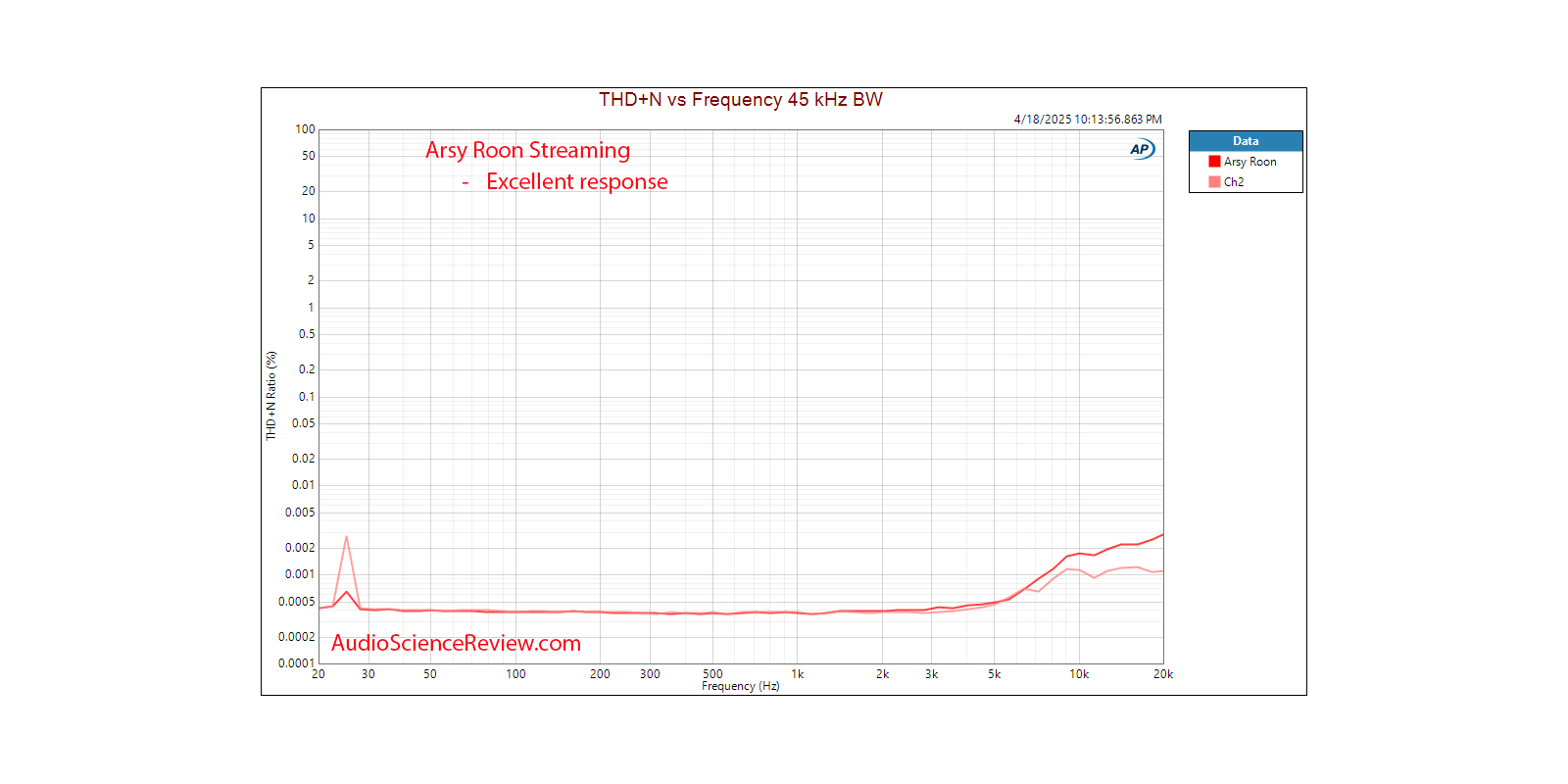The width and height of the screenshot is (1568, 784).
Task: Click the red Arsy Roon legend swatch
Action: point(1214,162)
